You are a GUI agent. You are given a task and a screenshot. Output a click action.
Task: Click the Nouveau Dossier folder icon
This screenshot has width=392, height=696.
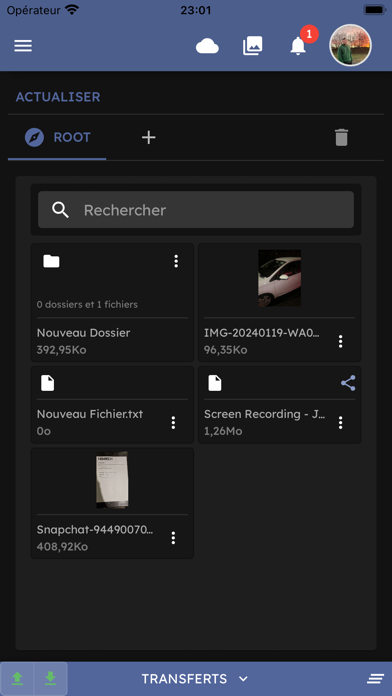coord(51,261)
